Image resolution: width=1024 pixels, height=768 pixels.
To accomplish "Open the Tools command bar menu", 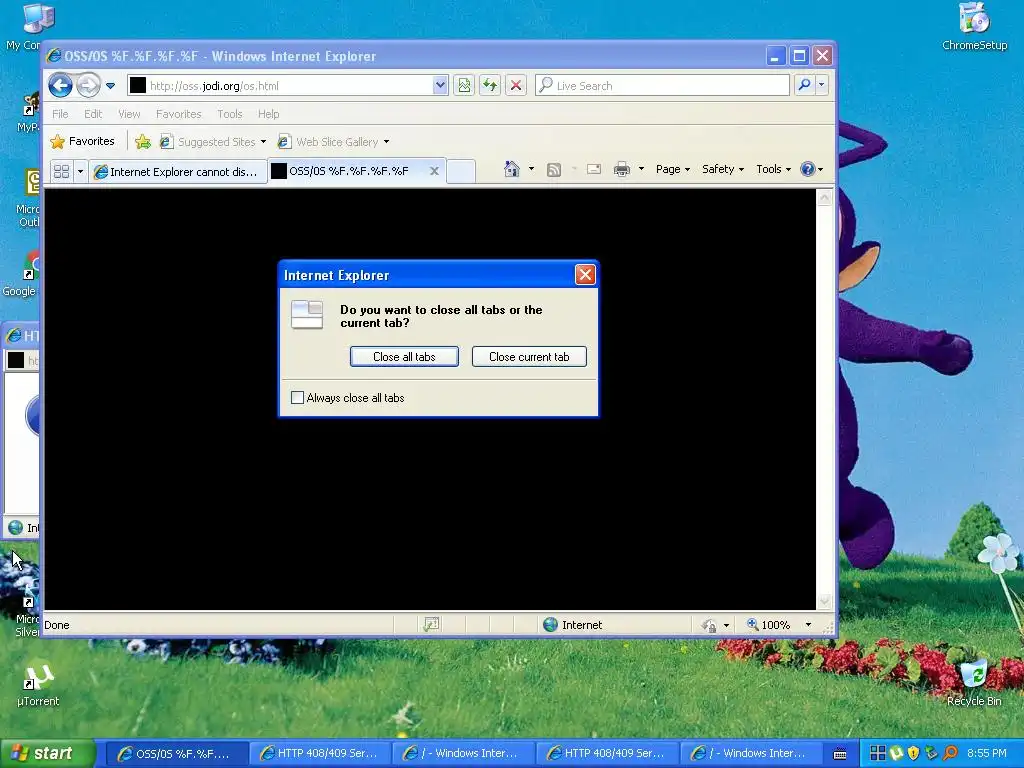I will click(773, 169).
